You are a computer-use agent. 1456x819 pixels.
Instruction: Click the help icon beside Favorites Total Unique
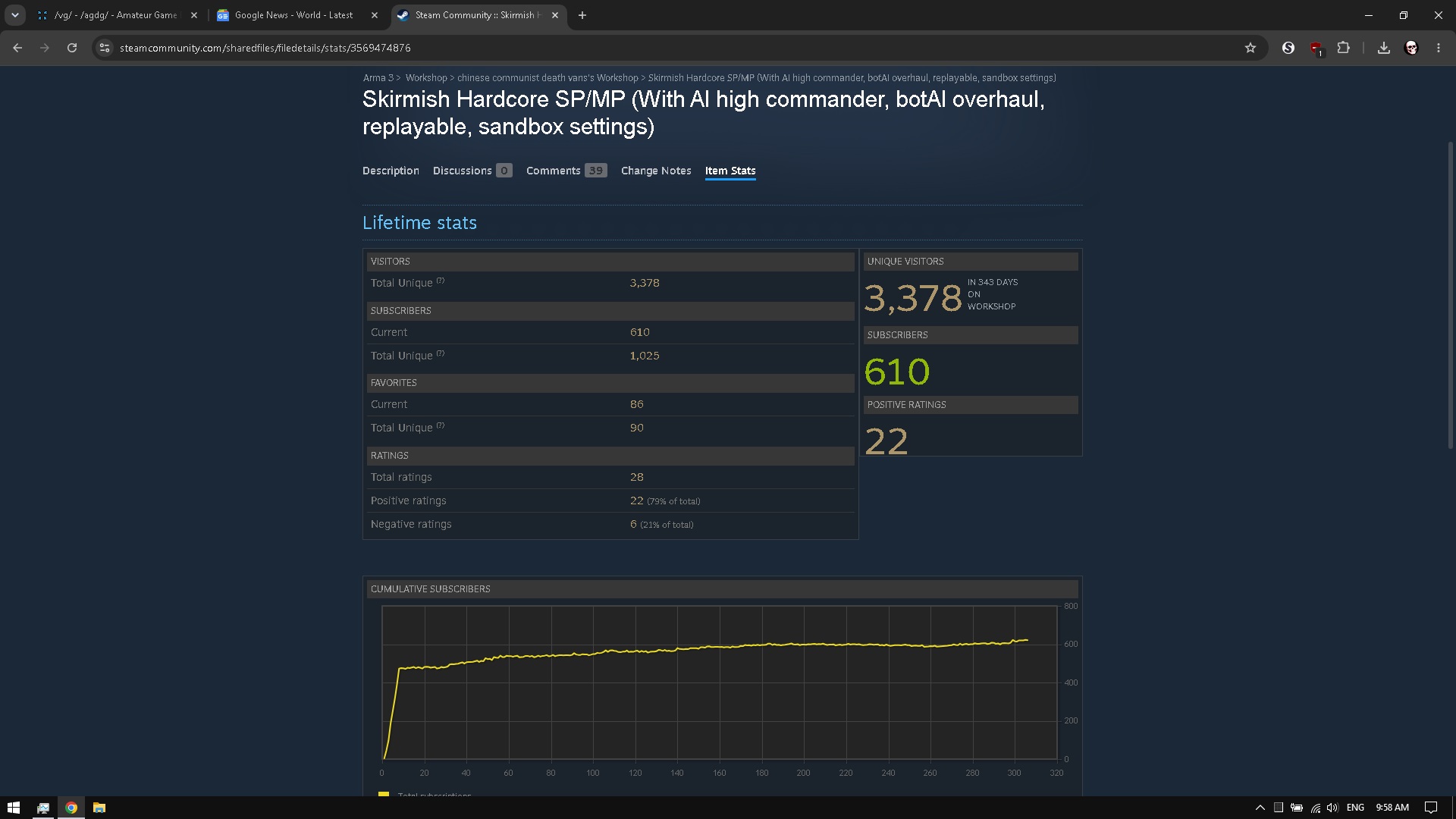pos(441,425)
